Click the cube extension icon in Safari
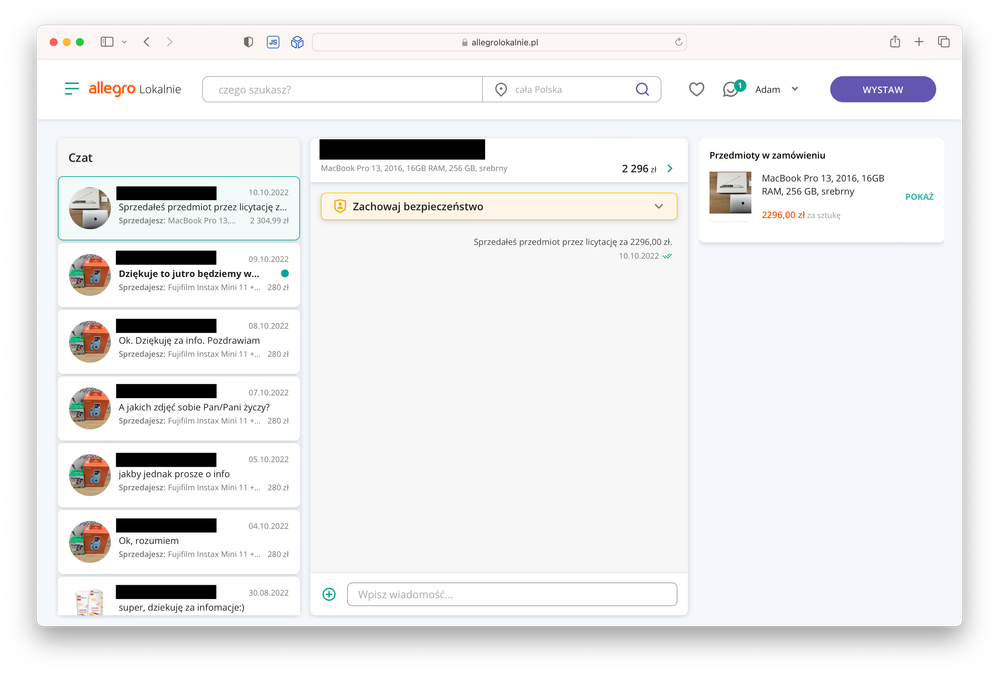This screenshot has width=999, height=675. [x=297, y=42]
